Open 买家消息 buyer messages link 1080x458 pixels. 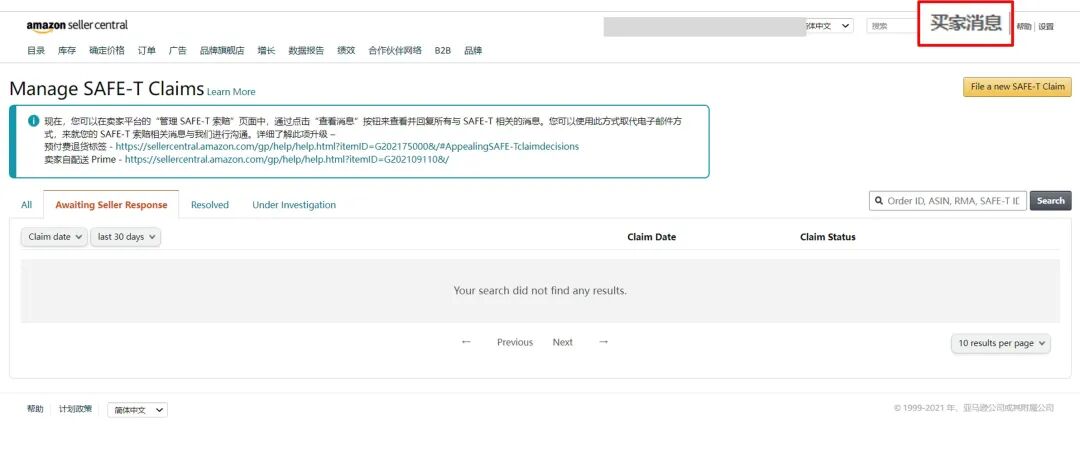coord(966,23)
